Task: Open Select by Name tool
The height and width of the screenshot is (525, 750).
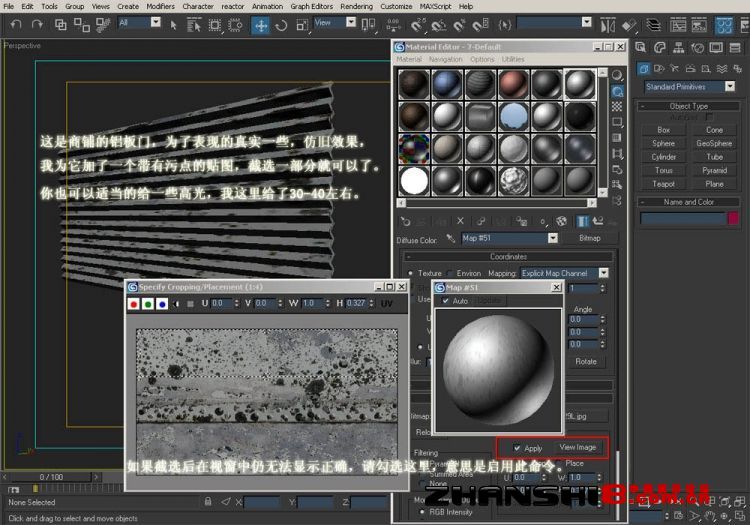Action: click(194, 25)
